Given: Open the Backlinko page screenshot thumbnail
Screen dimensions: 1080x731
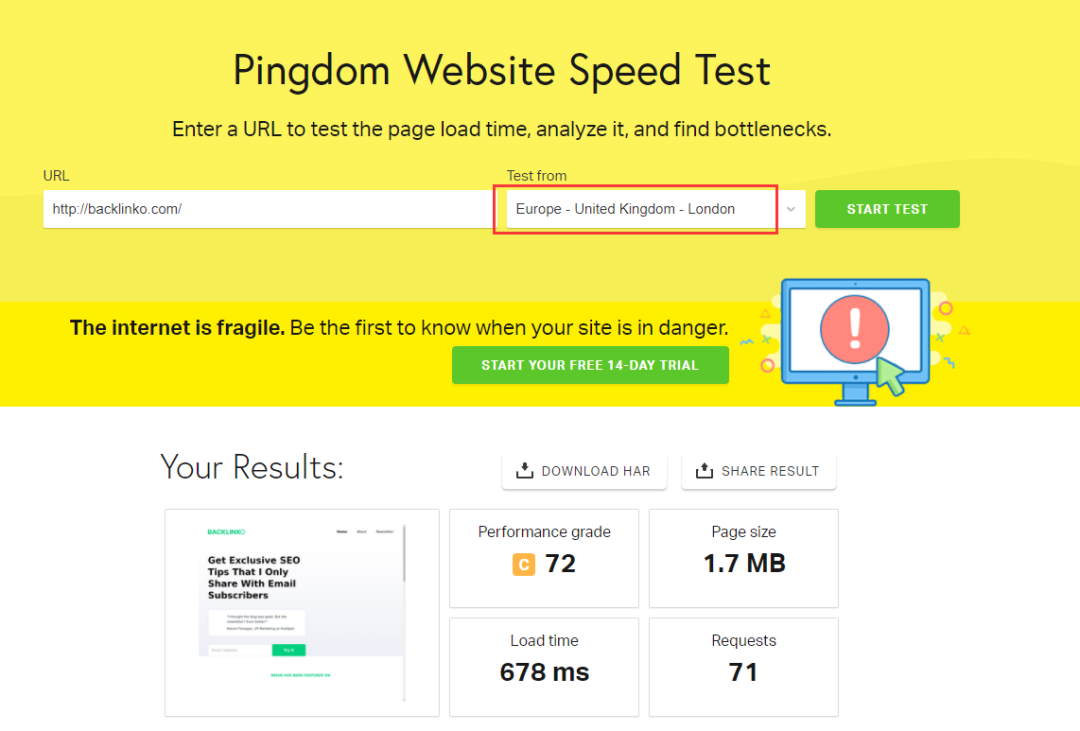Looking at the screenshot, I should 302,612.
